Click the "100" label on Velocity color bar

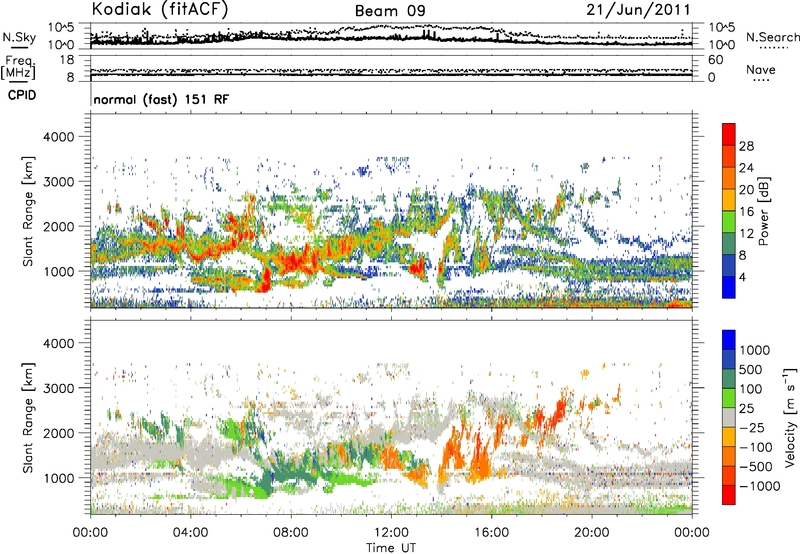click(x=753, y=389)
